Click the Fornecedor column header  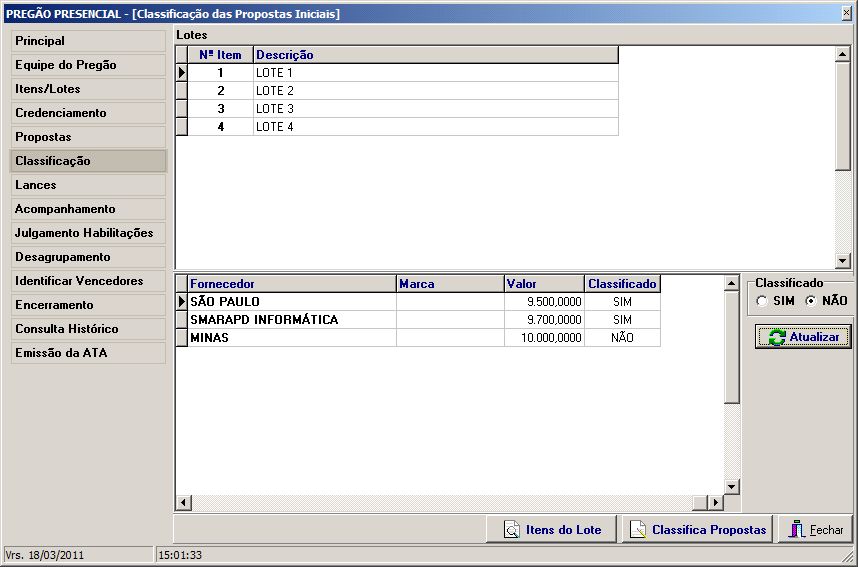click(x=292, y=284)
